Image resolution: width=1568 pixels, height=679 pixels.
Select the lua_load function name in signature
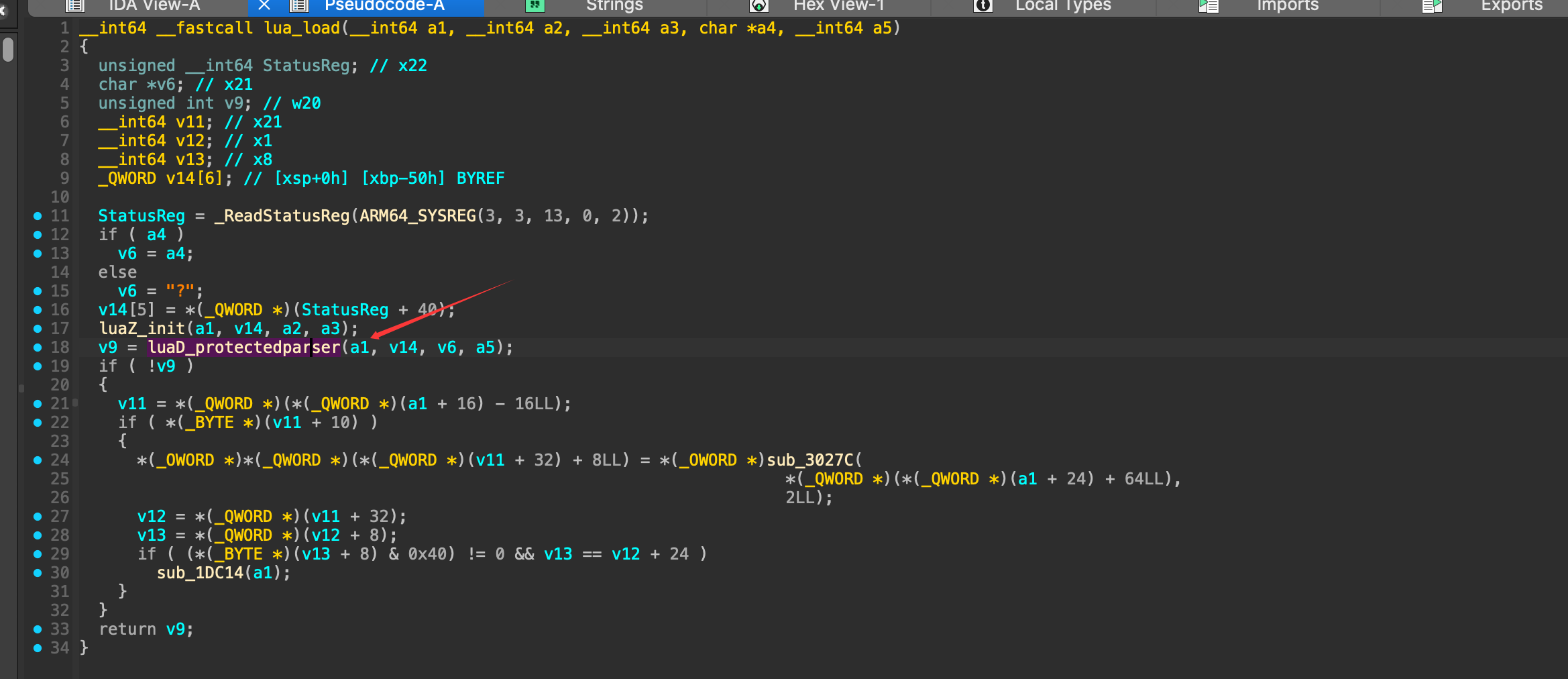click(x=302, y=28)
